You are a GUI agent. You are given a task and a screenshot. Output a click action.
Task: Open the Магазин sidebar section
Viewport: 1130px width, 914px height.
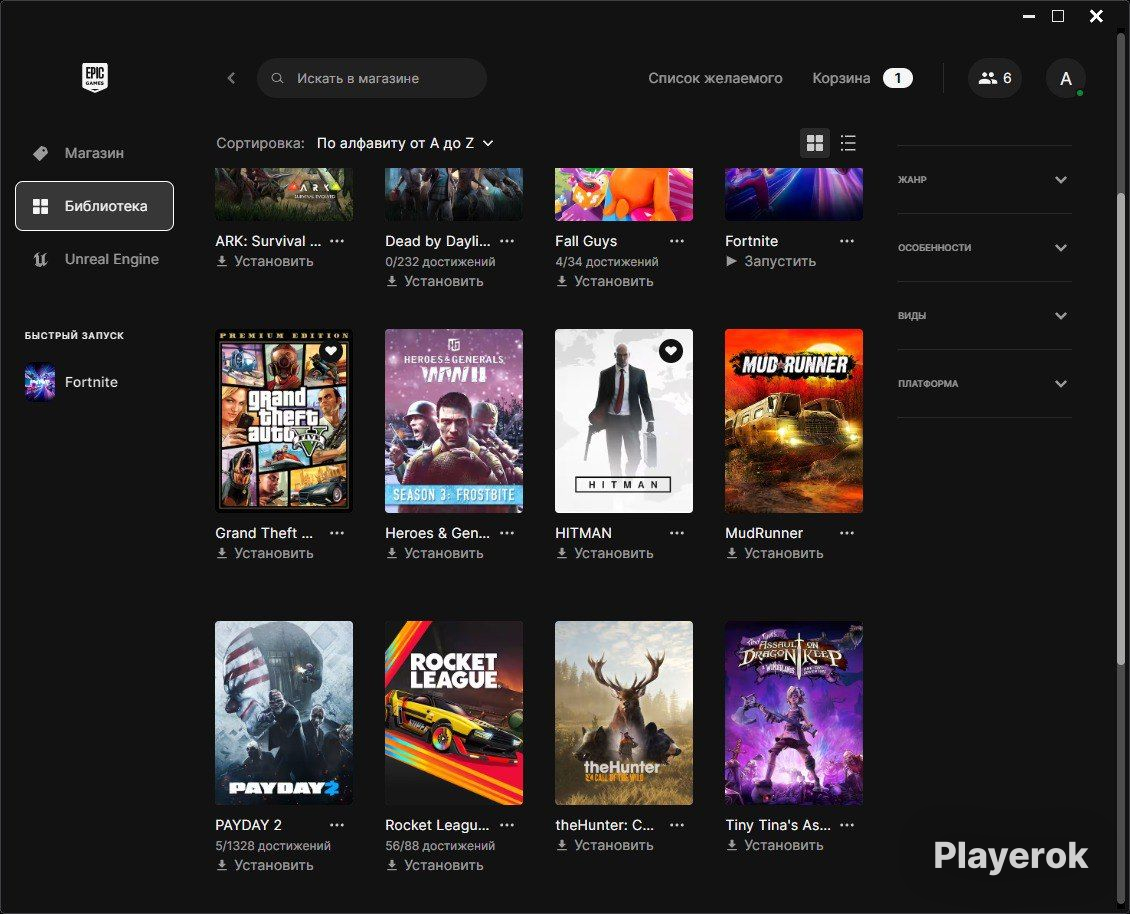pos(94,153)
